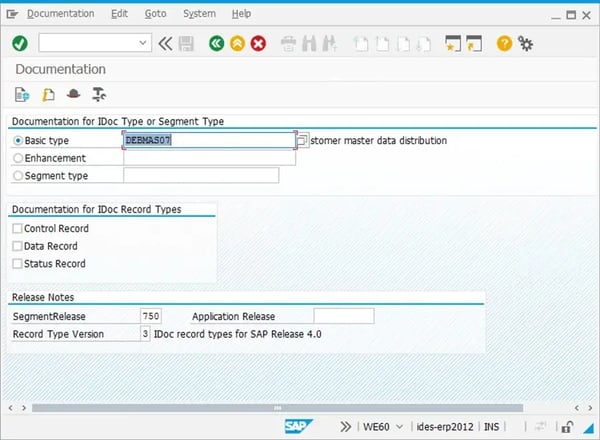Open Help with the question mark icon
The width and height of the screenshot is (600, 440).
(504, 43)
